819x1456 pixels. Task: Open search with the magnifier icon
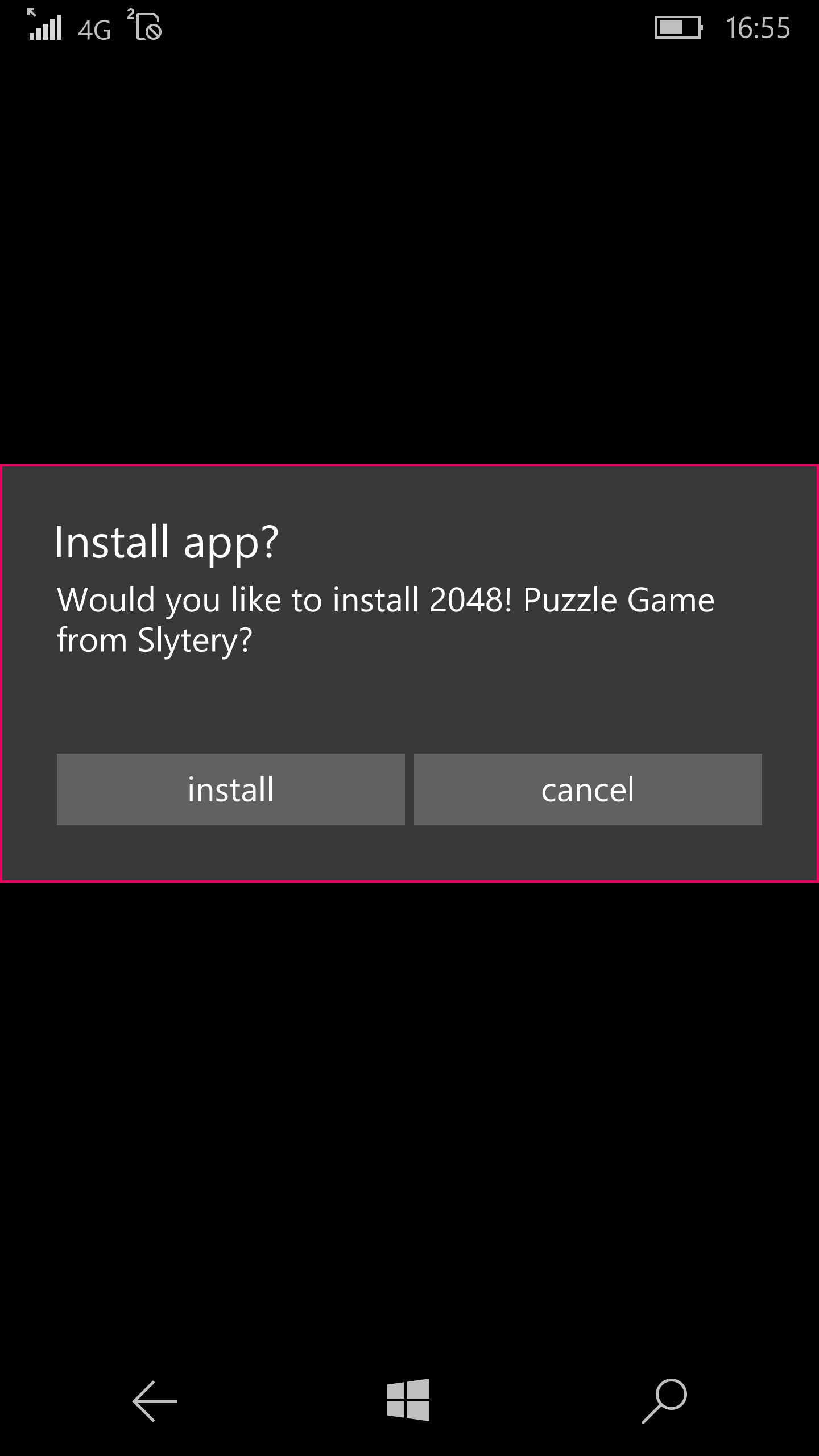(664, 1401)
